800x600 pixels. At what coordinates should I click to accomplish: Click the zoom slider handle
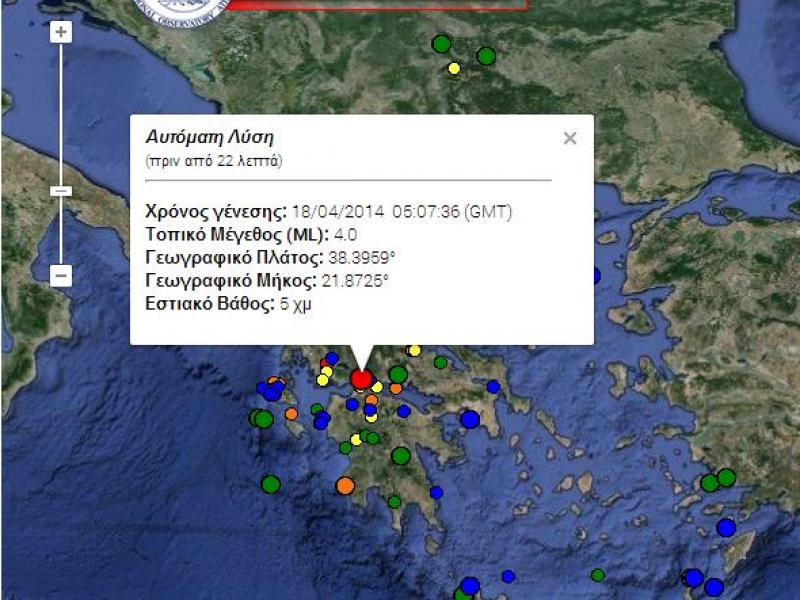(62, 190)
